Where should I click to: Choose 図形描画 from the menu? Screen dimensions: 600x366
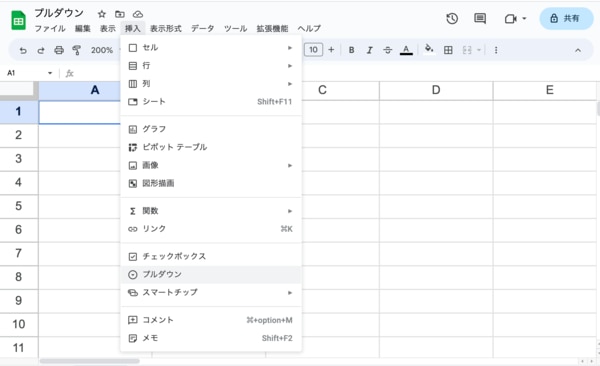[211, 183]
